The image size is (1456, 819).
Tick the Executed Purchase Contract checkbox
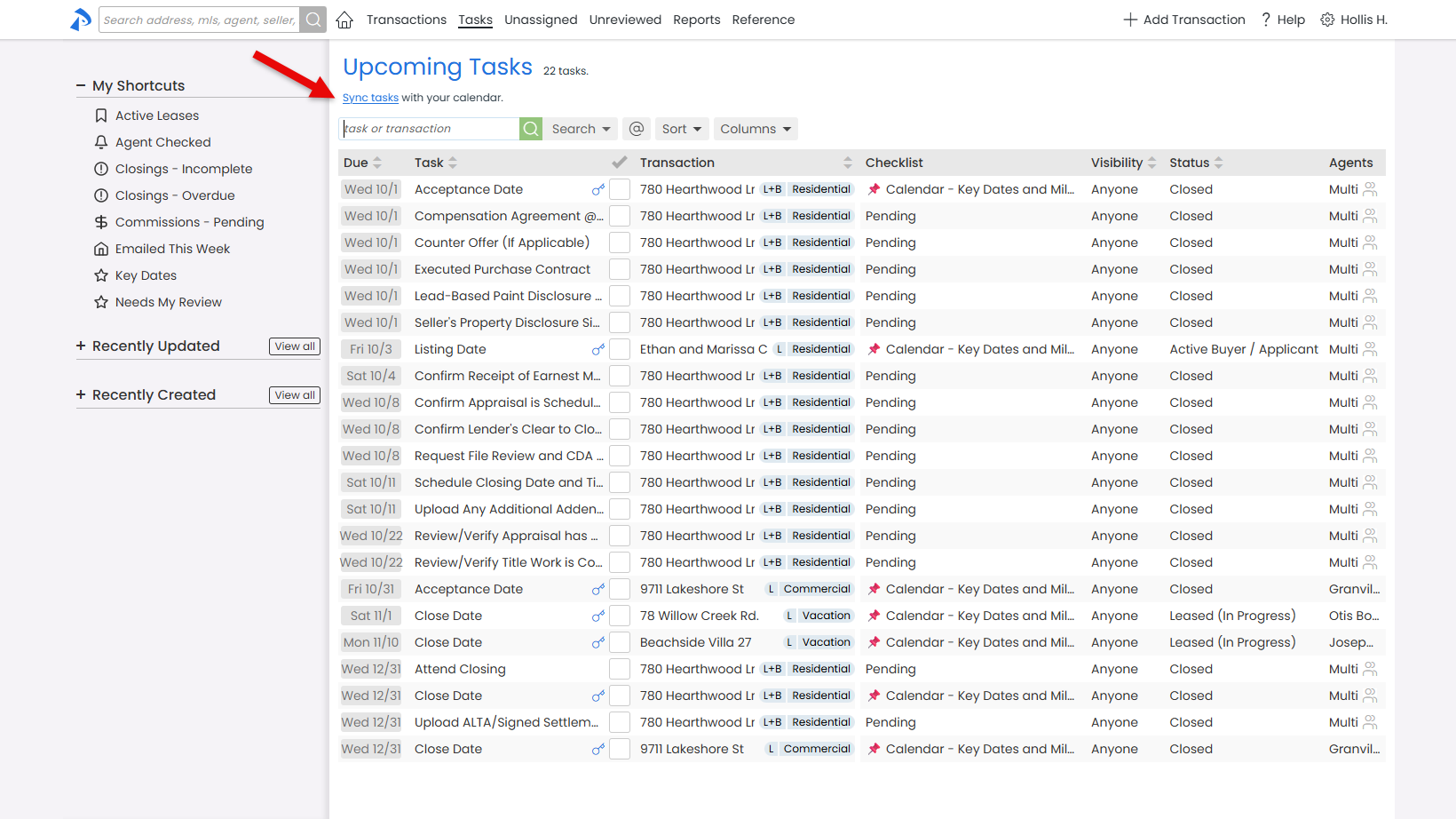(620, 269)
